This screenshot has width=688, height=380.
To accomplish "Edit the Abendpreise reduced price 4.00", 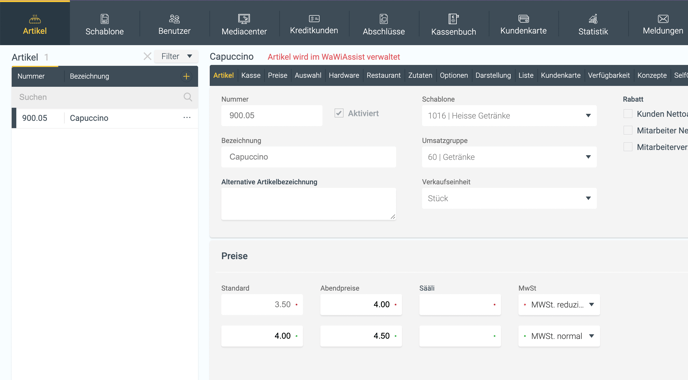I will pyautogui.click(x=361, y=305).
